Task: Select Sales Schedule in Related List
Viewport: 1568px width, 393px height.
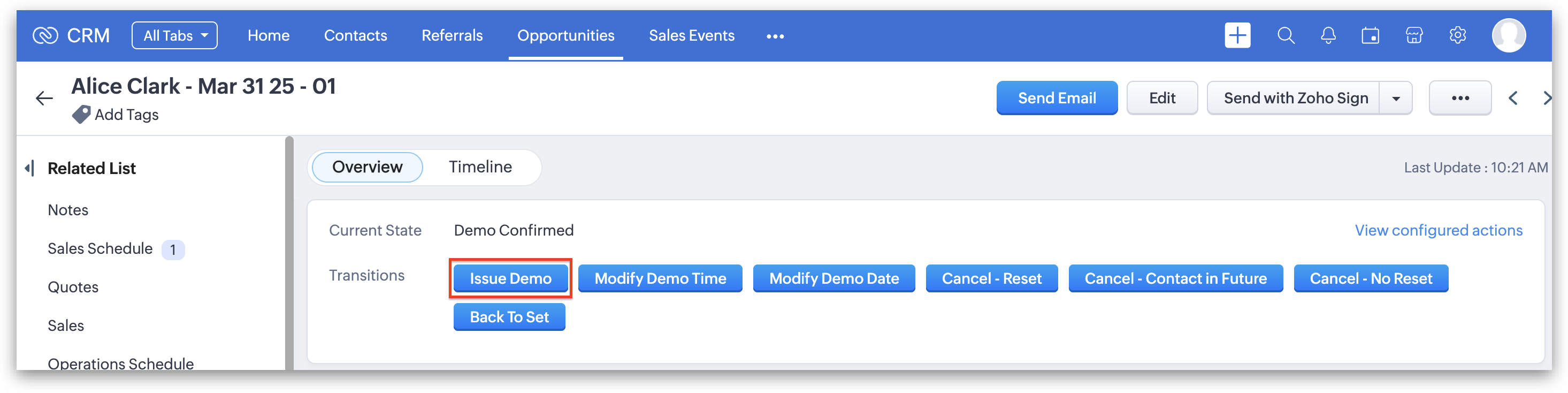Action: tap(101, 248)
